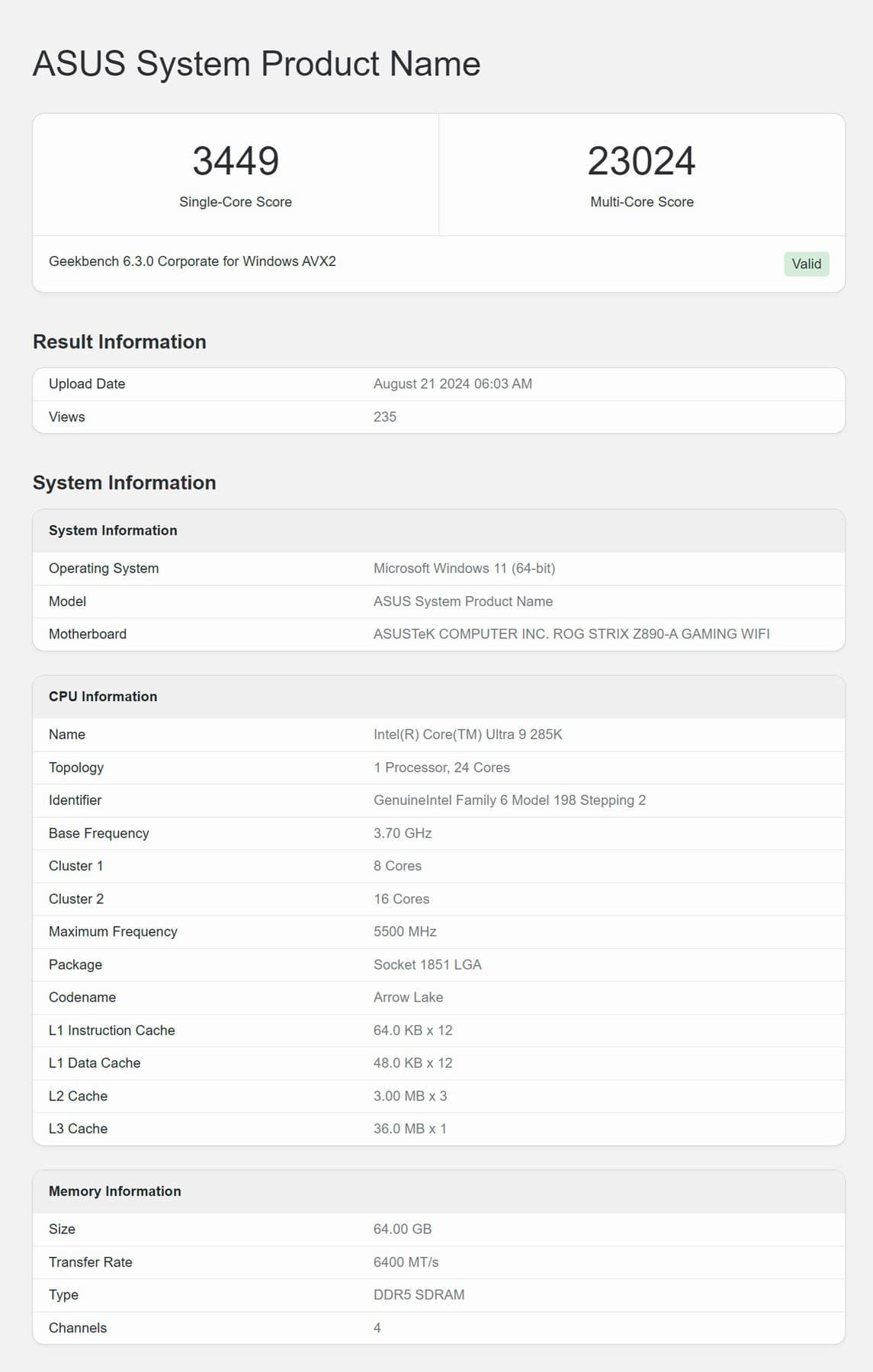Select the Maximum Frequency 5500 MHz value
This screenshot has height=1372, width=873.
click(x=405, y=931)
